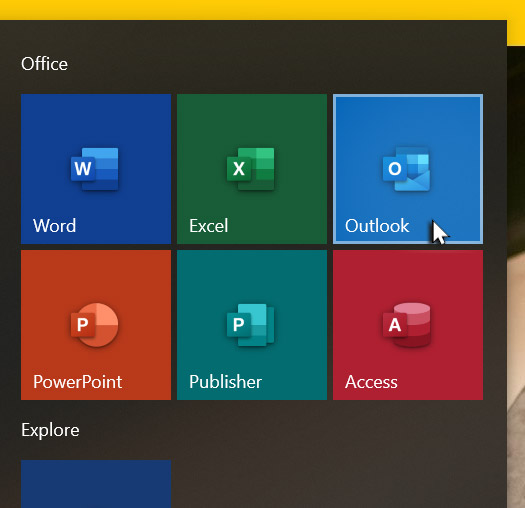Open the Outlook tile

[408, 169]
